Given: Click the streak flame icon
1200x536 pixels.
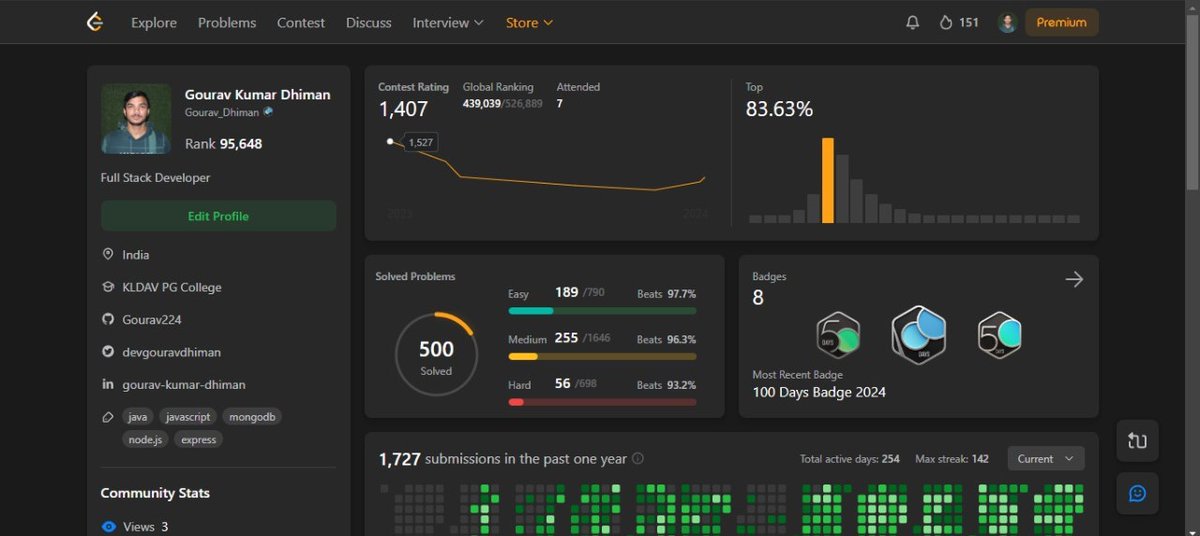Looking at the screenshot, I should (946, 22).
